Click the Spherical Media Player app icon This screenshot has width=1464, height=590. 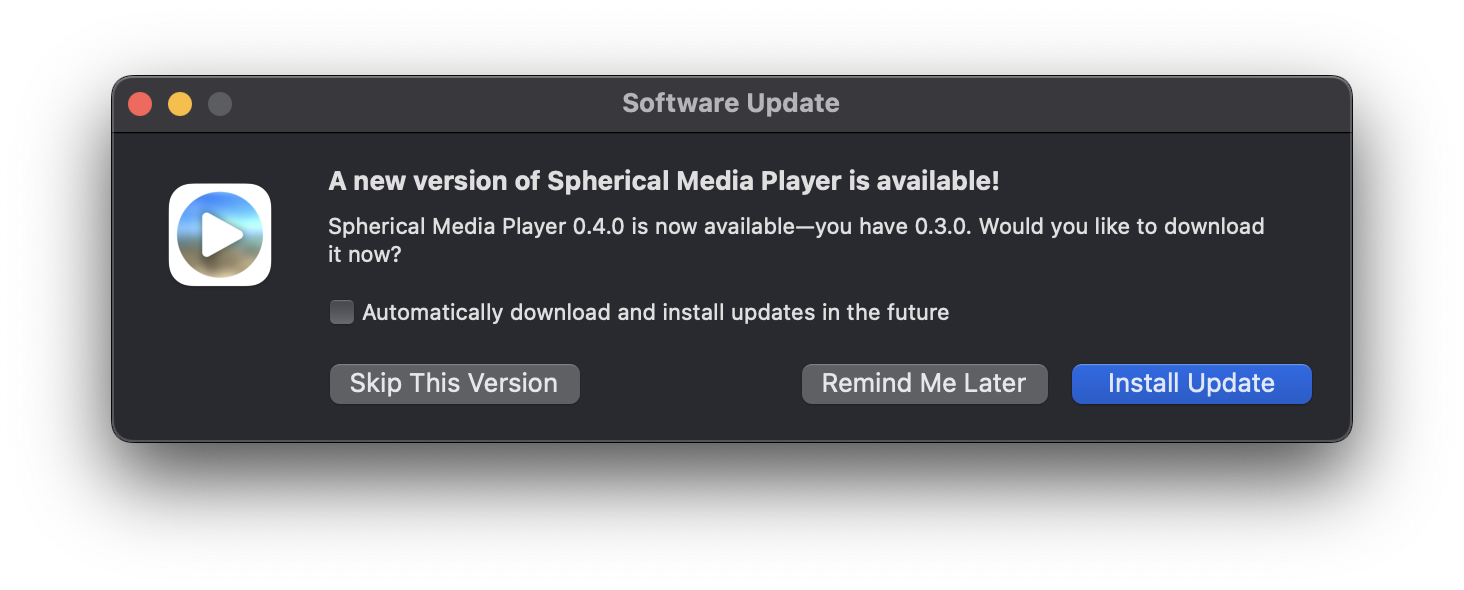220,235
